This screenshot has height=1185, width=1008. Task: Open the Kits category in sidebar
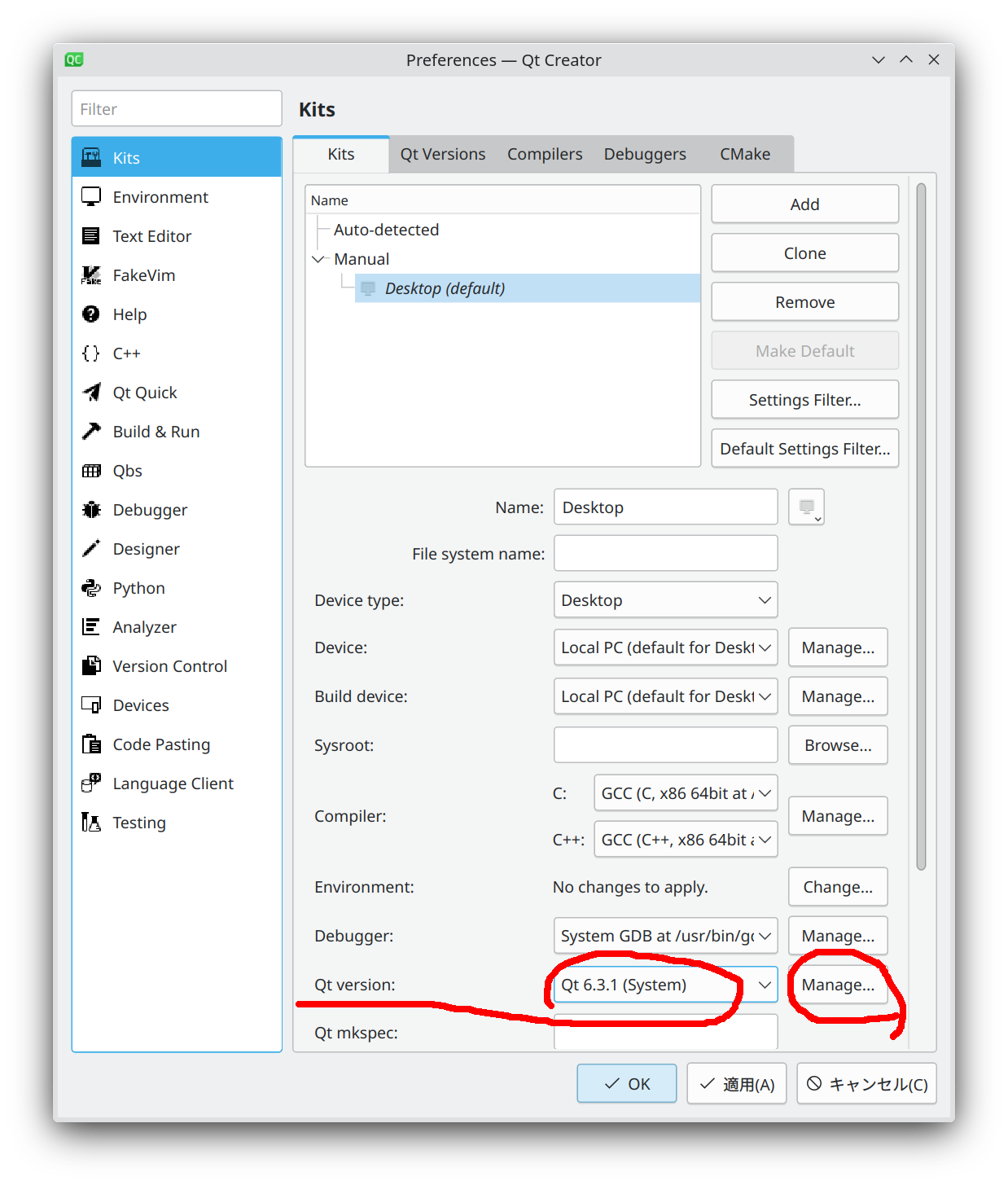(177, 157)
